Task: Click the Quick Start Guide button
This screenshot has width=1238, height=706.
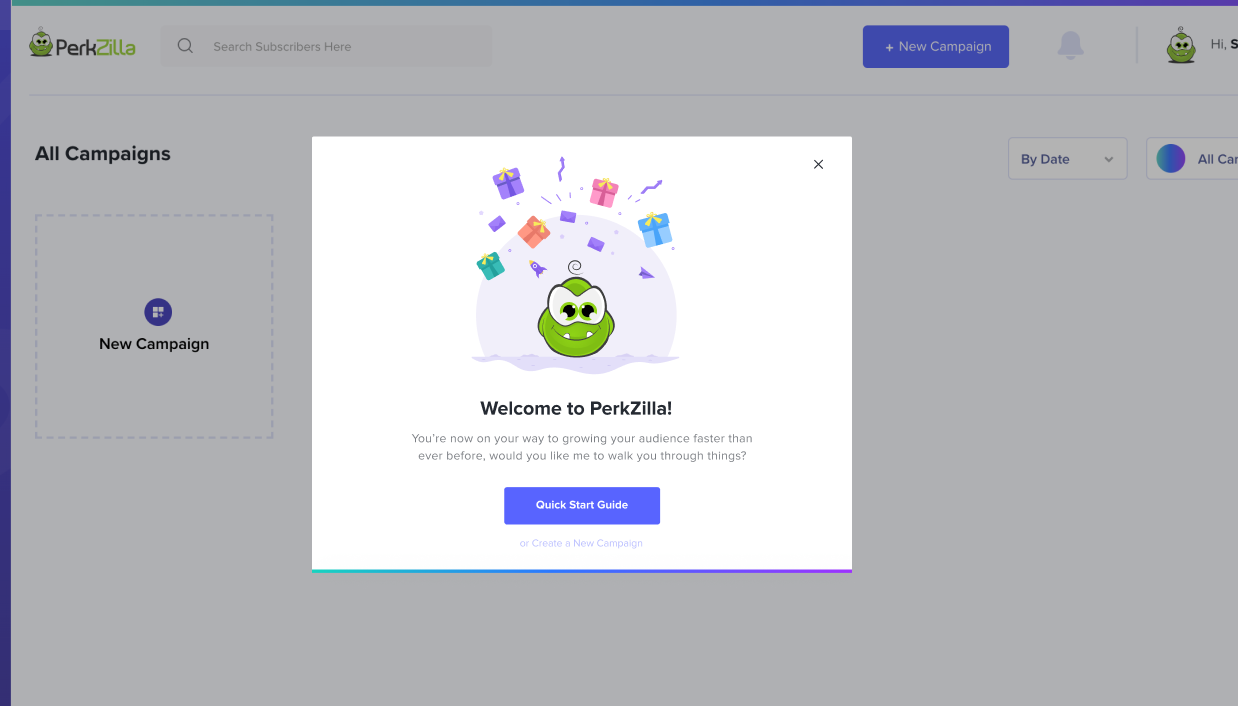Action: coord(582,505)
